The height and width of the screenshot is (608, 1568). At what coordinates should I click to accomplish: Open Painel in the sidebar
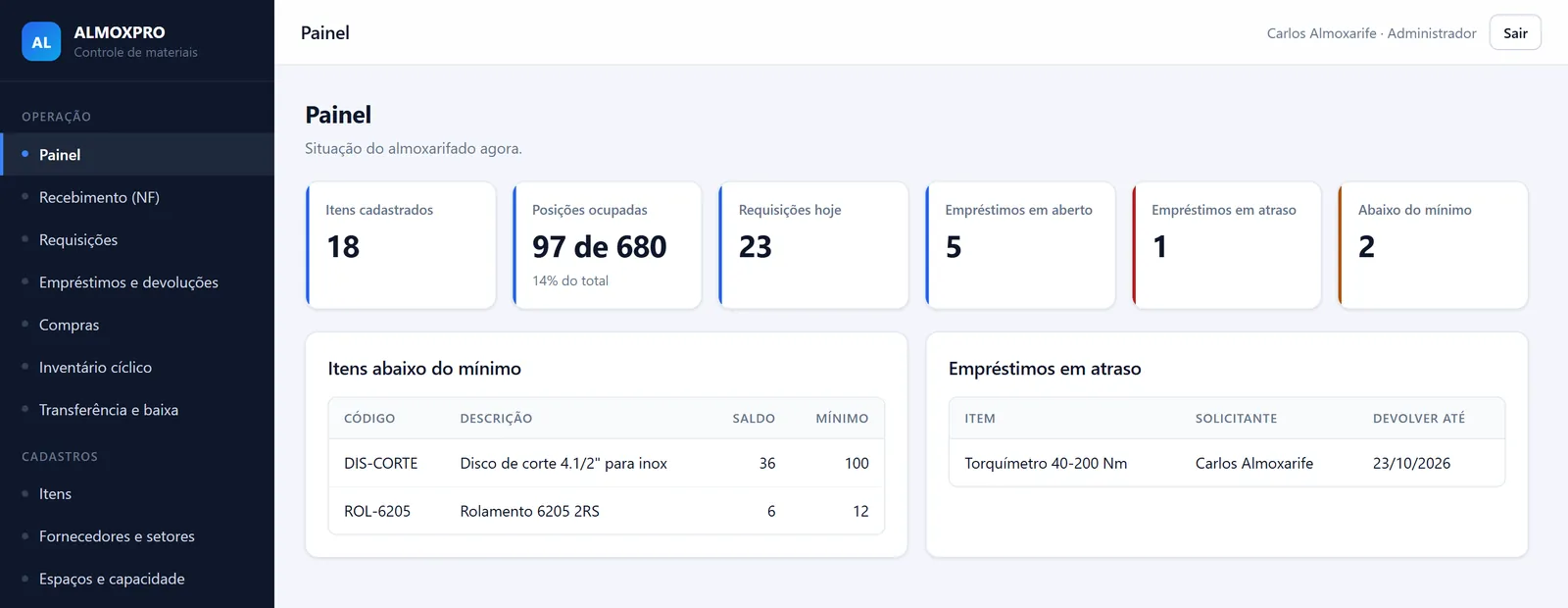[x=137, y=155]
